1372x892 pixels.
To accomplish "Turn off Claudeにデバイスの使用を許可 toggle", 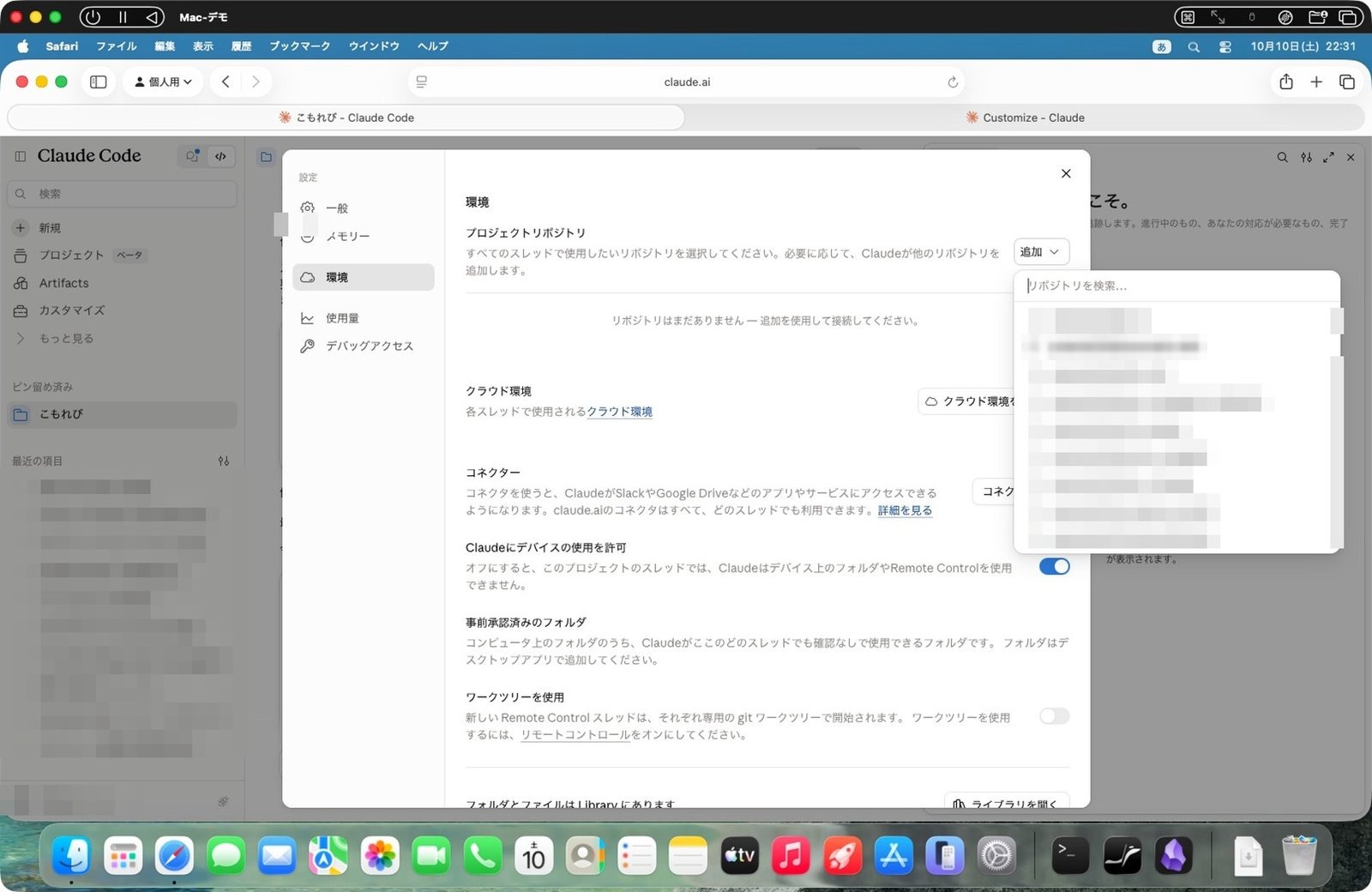I will point(1054,566).
